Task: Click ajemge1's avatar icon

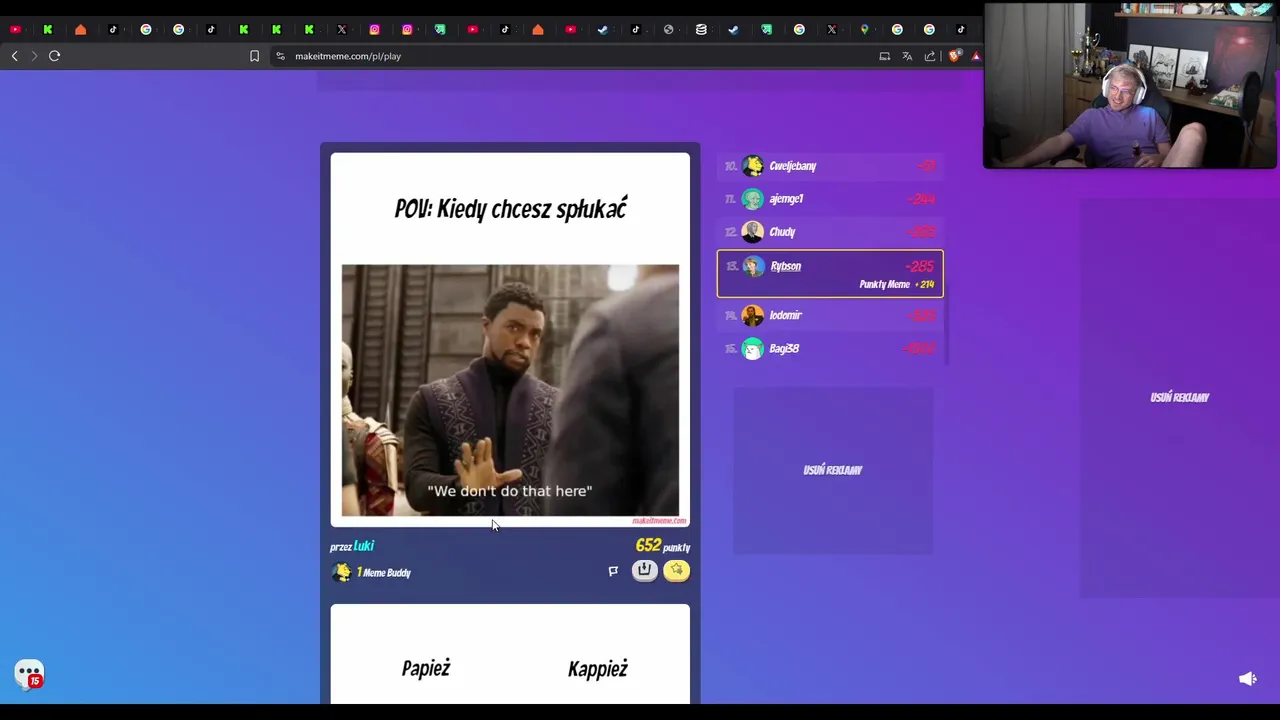Action: coord(753,199)
